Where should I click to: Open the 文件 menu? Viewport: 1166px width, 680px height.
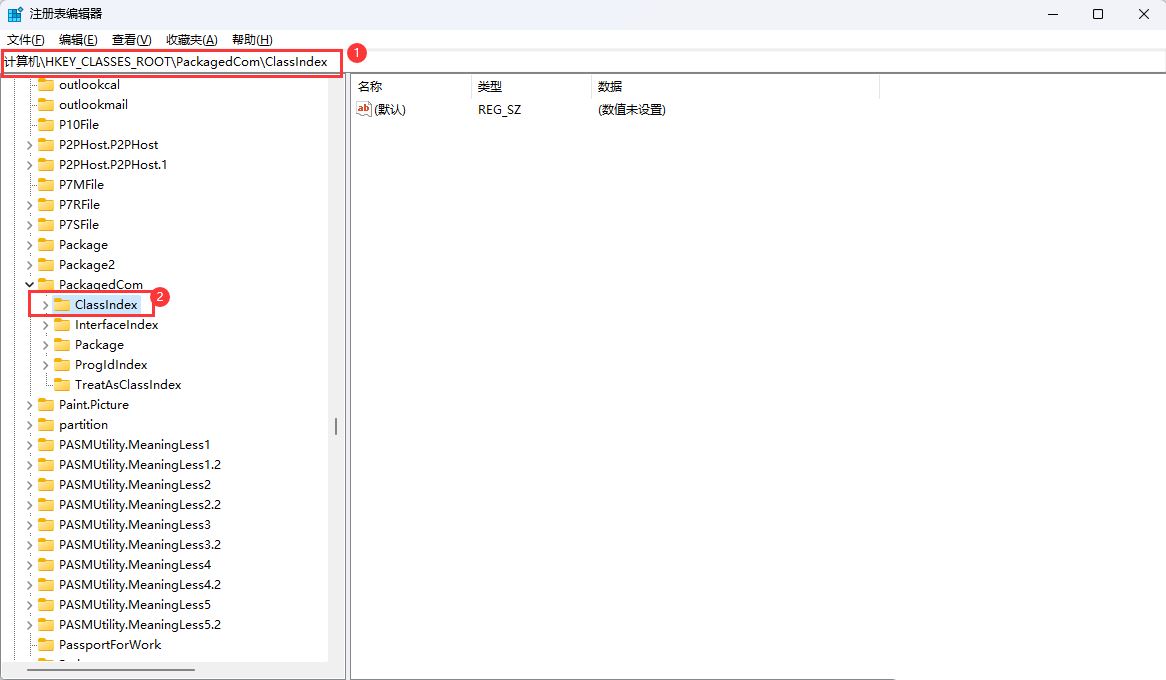25,39
